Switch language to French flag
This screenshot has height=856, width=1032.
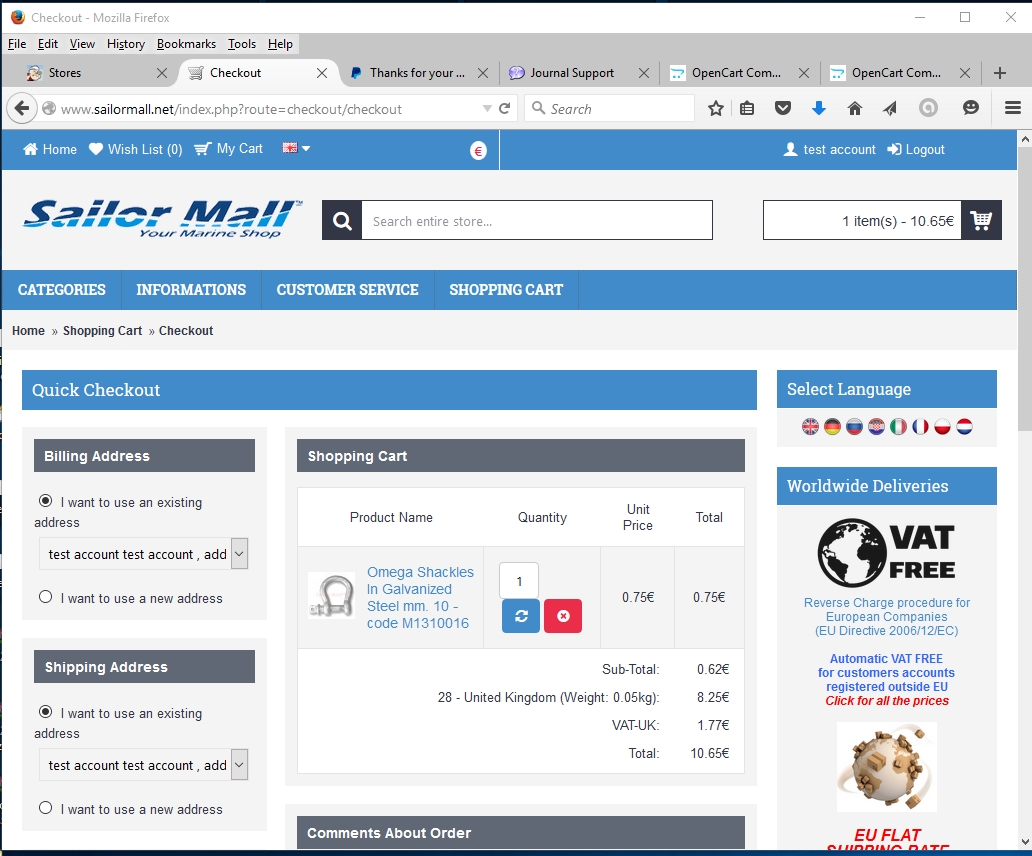point(920,427)
